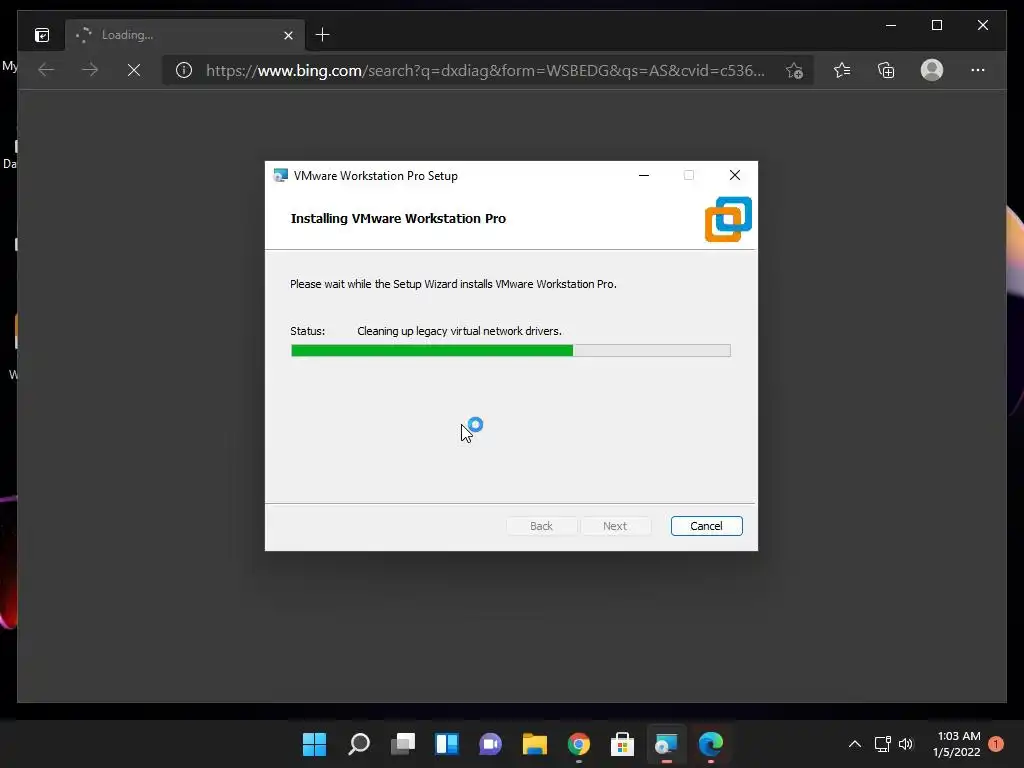The image size is (1024, 768).
Task: Open Widgets from the taskbar
Action: point(447,744)
